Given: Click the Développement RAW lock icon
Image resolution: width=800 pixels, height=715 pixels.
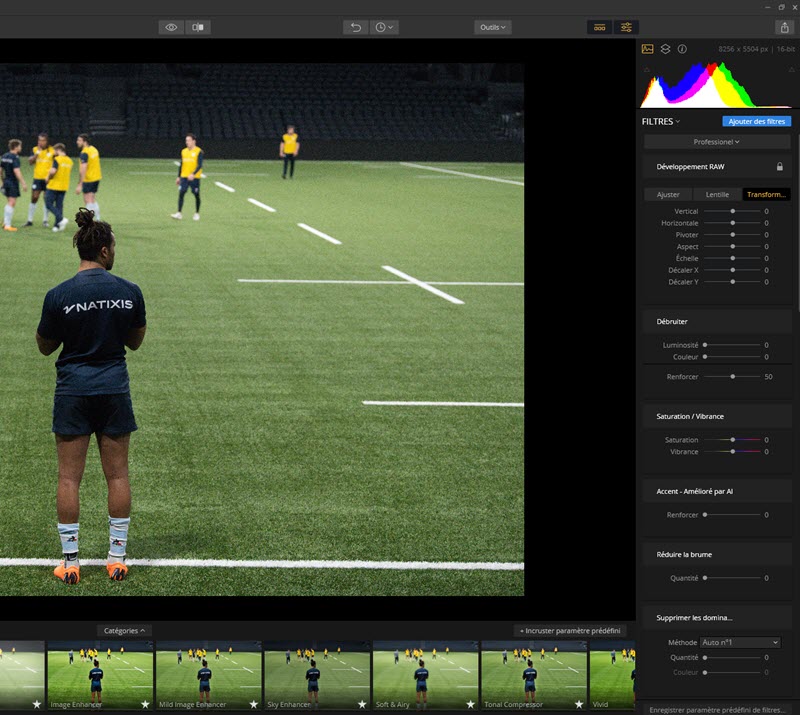Looking at the screenshot, I should tap(780, 166).
